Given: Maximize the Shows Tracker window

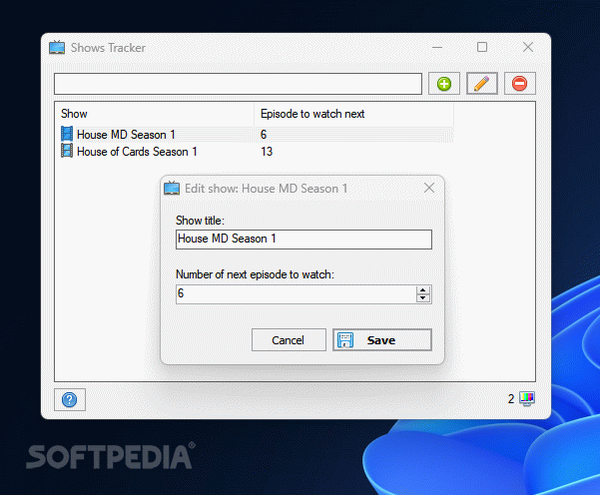Looking at the screenshot, I should 482,47.
